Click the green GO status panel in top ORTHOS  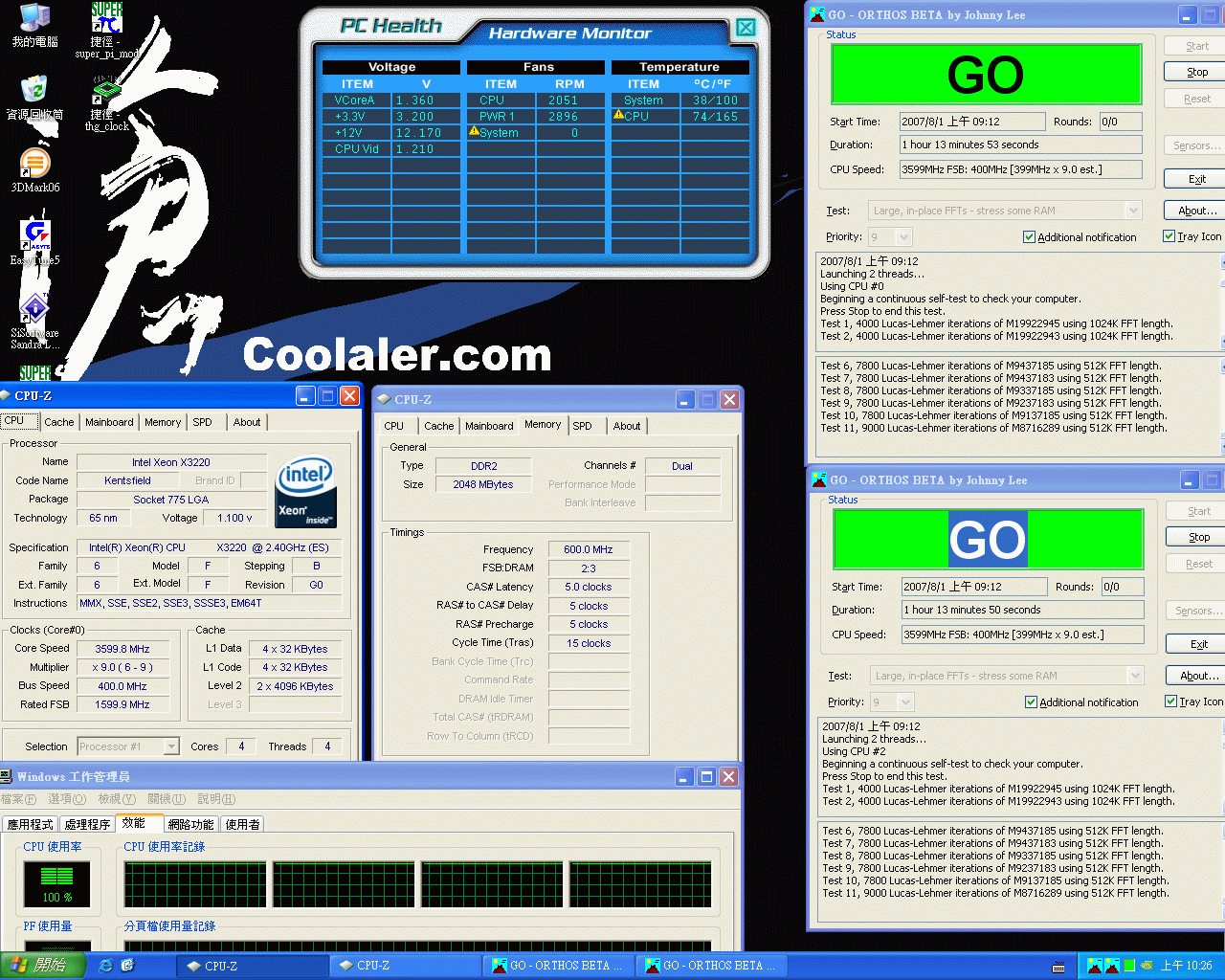click(x=986, y=75)
